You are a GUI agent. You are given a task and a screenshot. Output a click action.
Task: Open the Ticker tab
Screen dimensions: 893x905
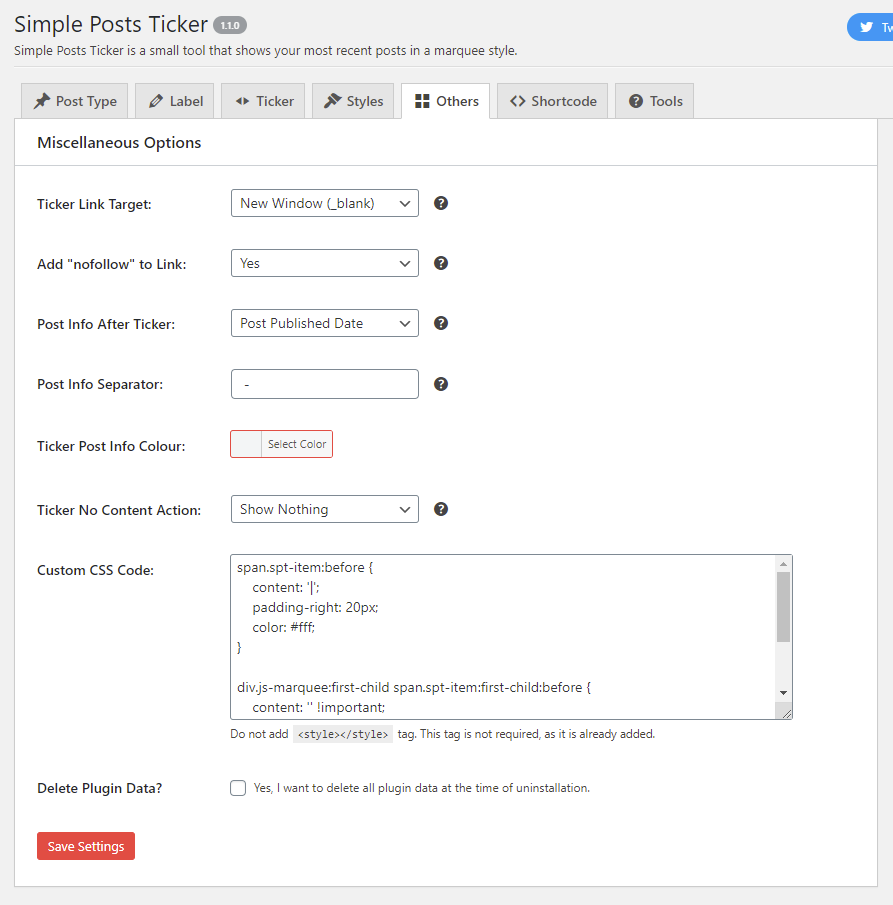[263, 101]
